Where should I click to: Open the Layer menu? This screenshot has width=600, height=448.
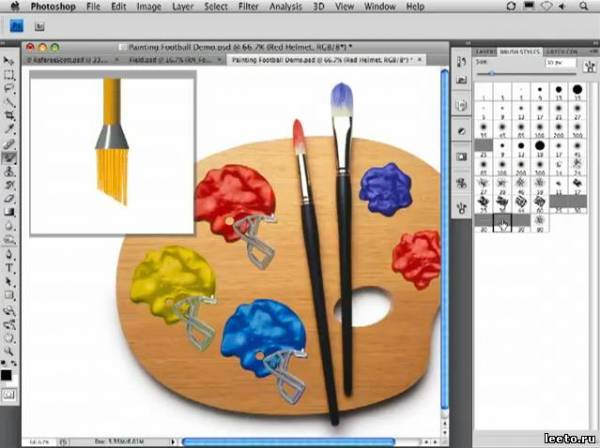coord(183,7)
